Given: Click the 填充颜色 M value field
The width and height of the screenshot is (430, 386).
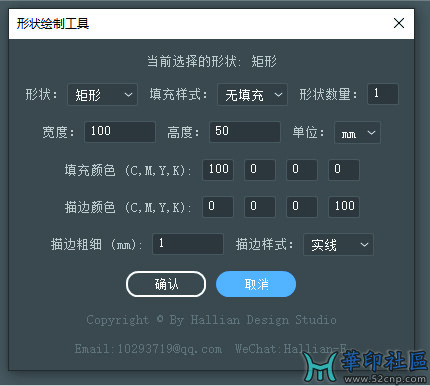Looking at the screenshot, I should 260,170.
